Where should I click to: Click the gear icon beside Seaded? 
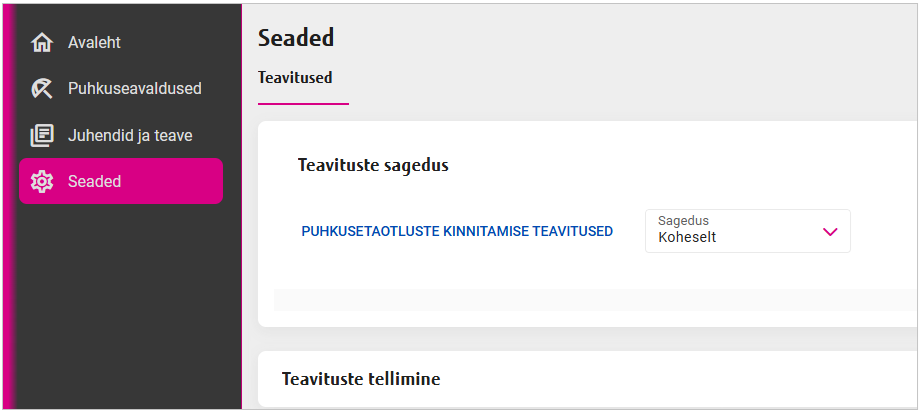pos(41,181)
